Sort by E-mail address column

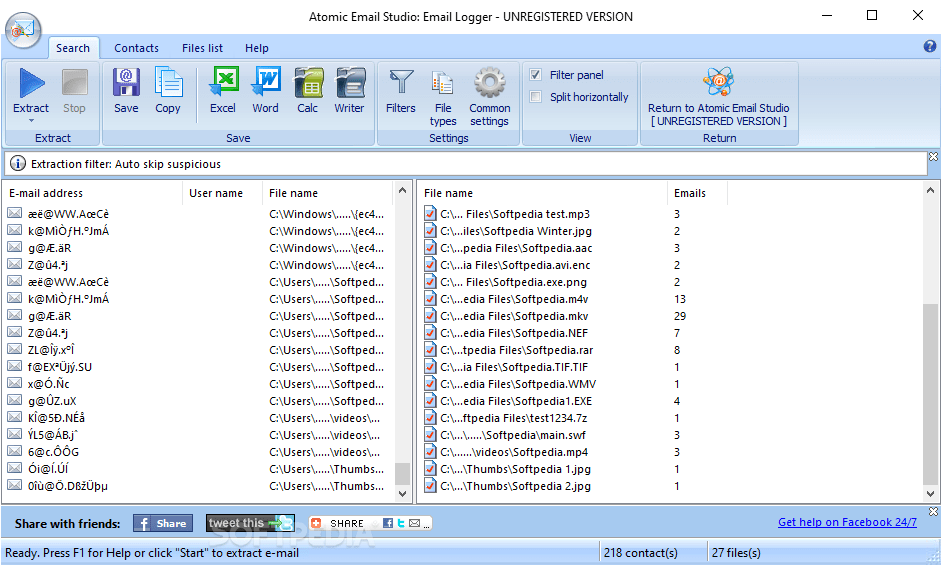point(93,193)
